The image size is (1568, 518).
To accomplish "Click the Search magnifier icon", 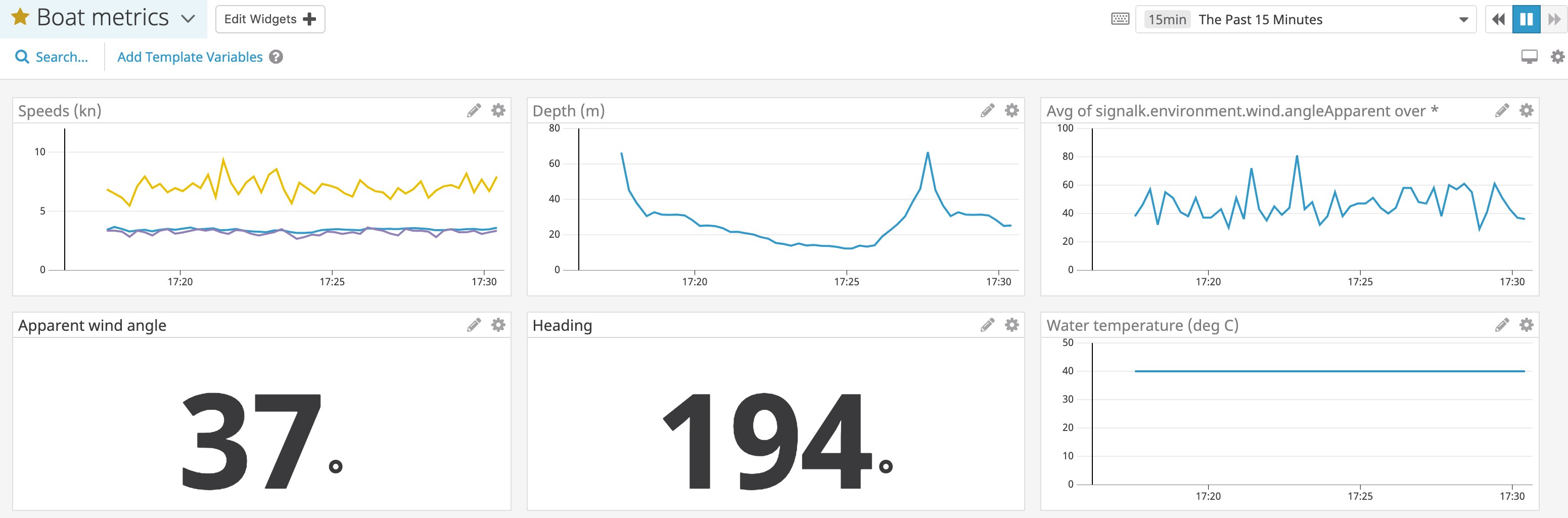I will (23, 57).
